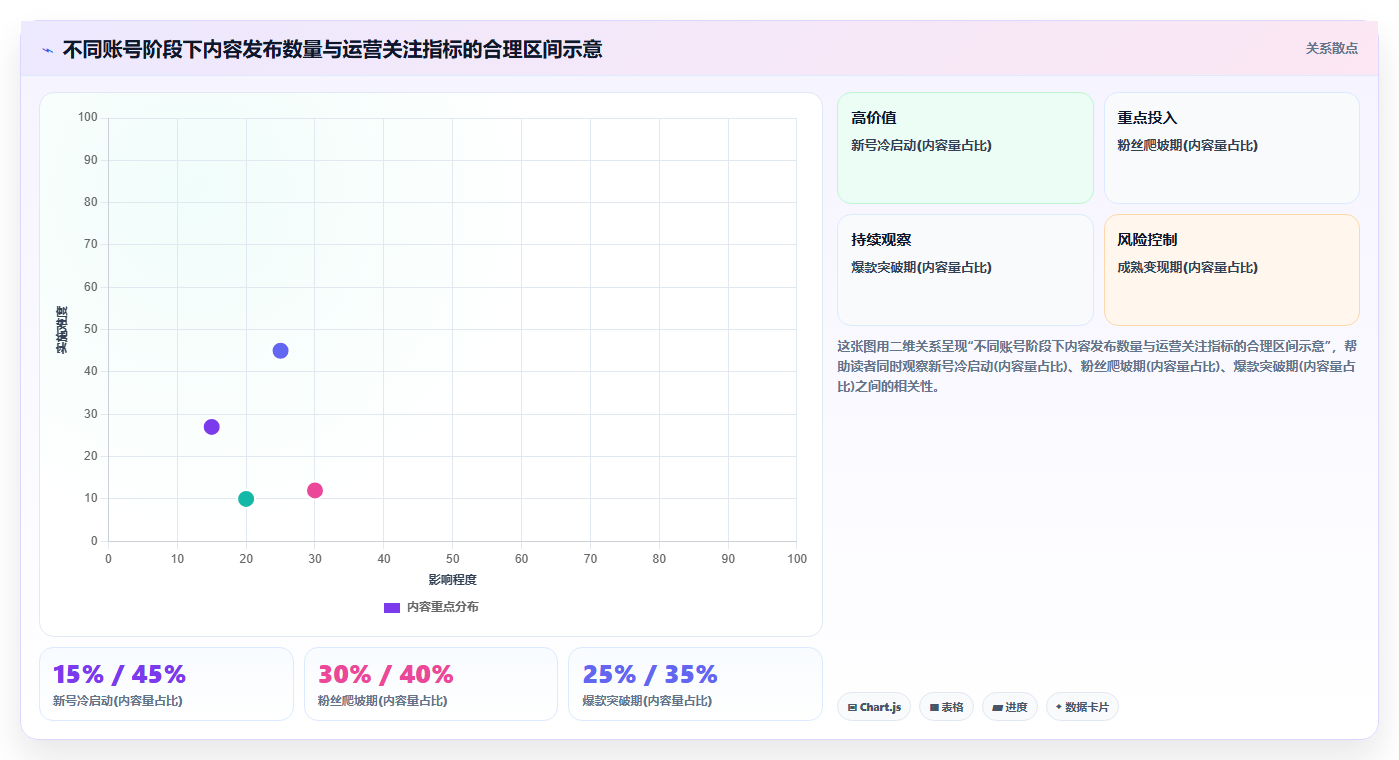
Task: Click the 表格 tag
Action: coord(946,707)
